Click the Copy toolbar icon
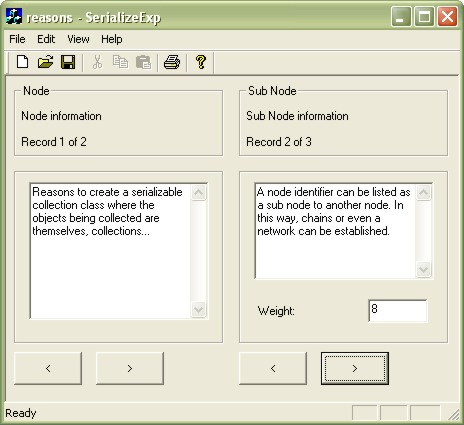This screenshot has height=425, width=464. coord(120,62)
